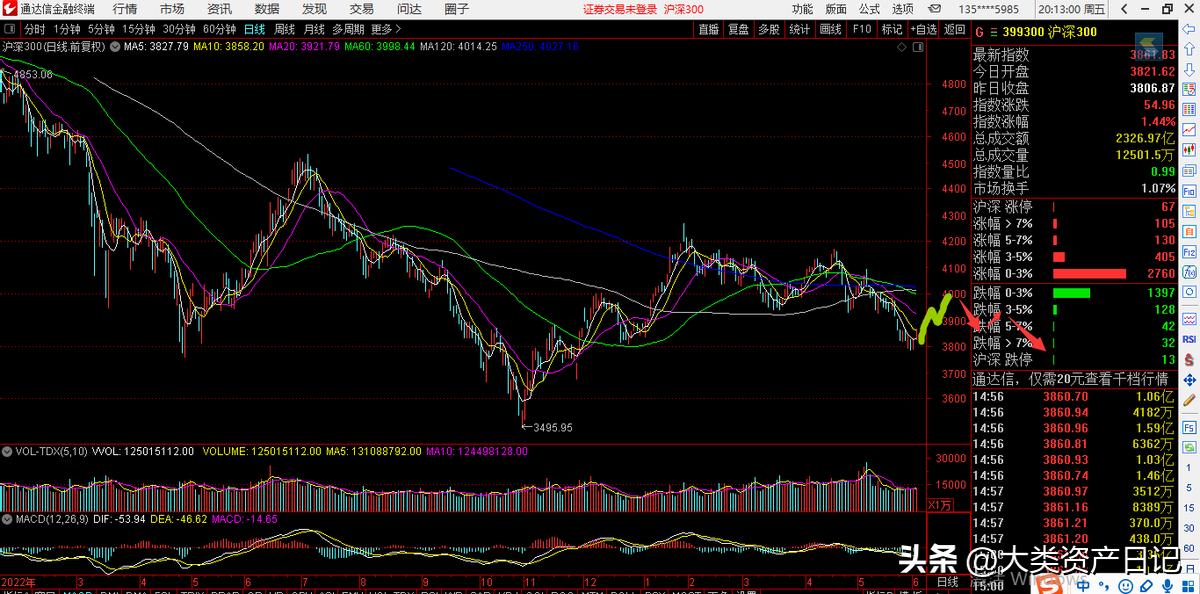Switch to the 月线 monthly tab
Viewport: 1200px width, 594px height.
(x=314, y=30)
